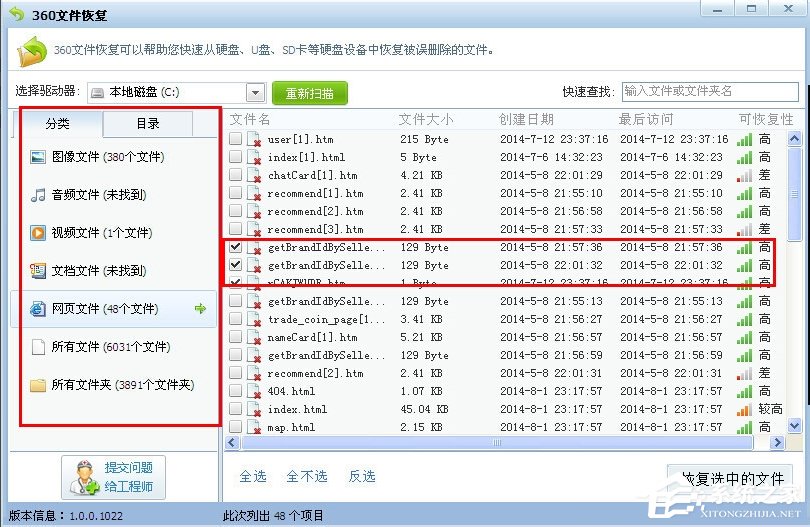Click the vertical scrollbar thumb in file list
This screenshot has height=527, width=810.
click(x=795, y=194)
